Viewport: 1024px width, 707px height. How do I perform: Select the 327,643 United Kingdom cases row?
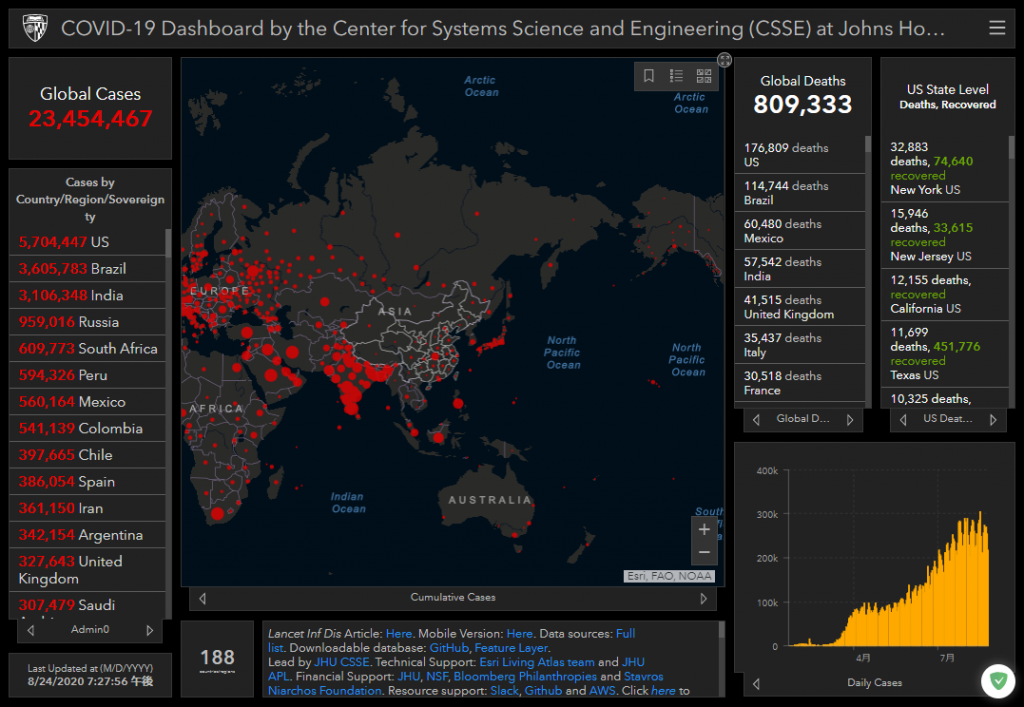pos(88,570)
